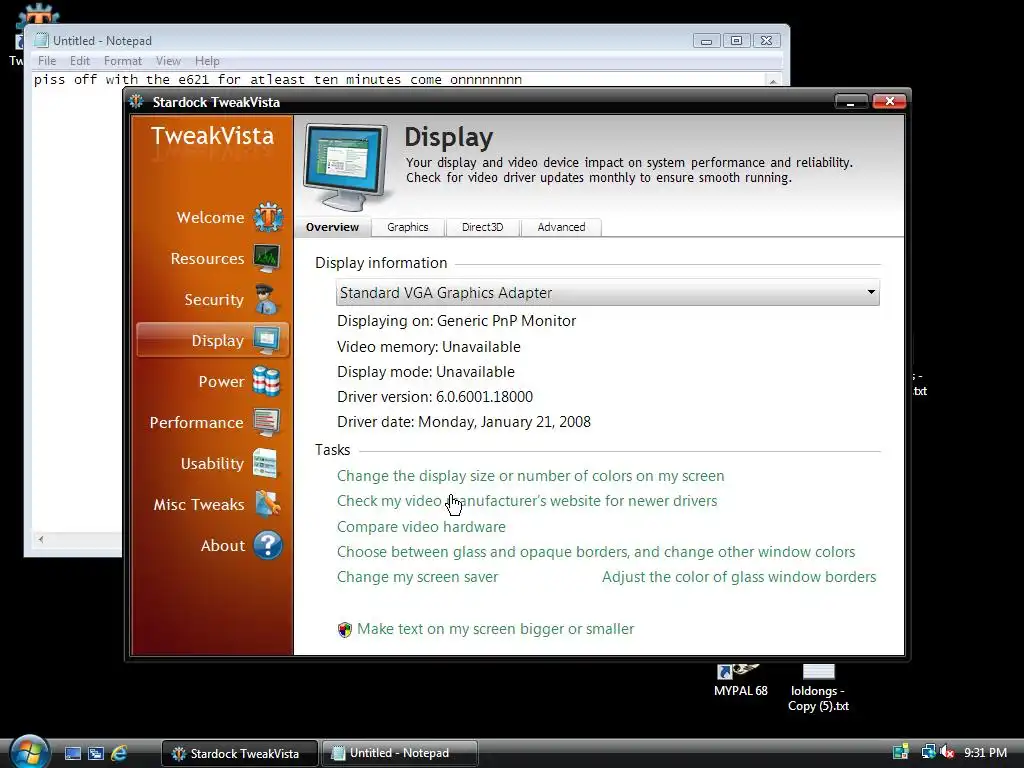Click the Display mode: Unavailable text
Screen dimensions: 1024x768
pos(426,372)
